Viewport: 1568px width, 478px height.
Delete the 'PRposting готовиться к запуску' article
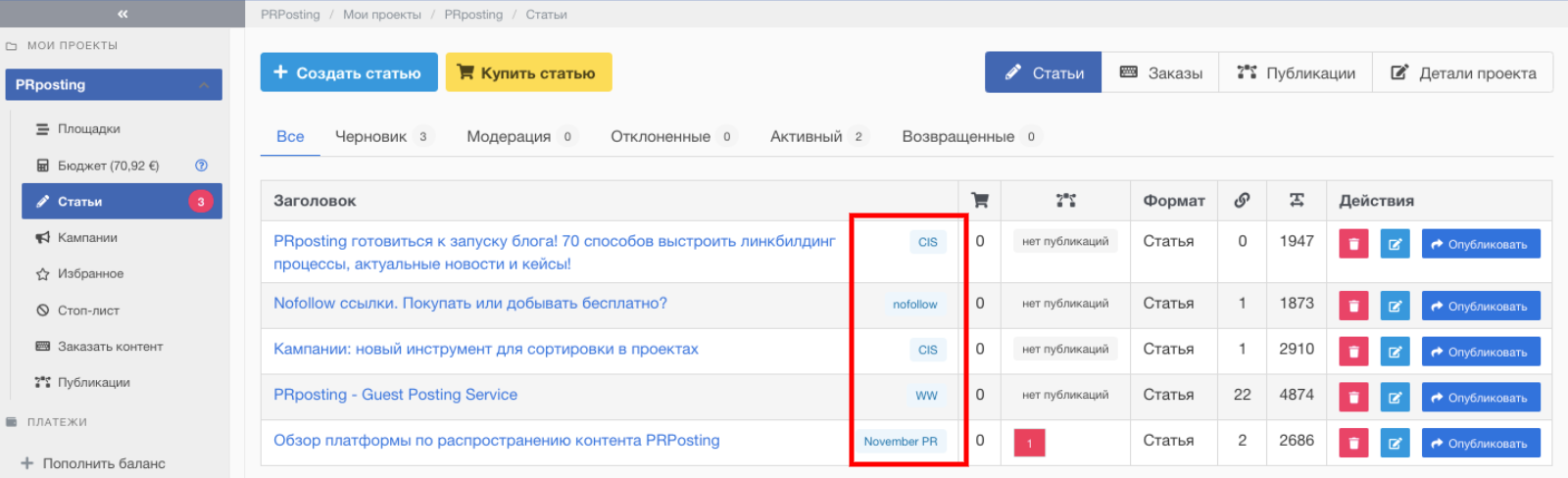1353,244
